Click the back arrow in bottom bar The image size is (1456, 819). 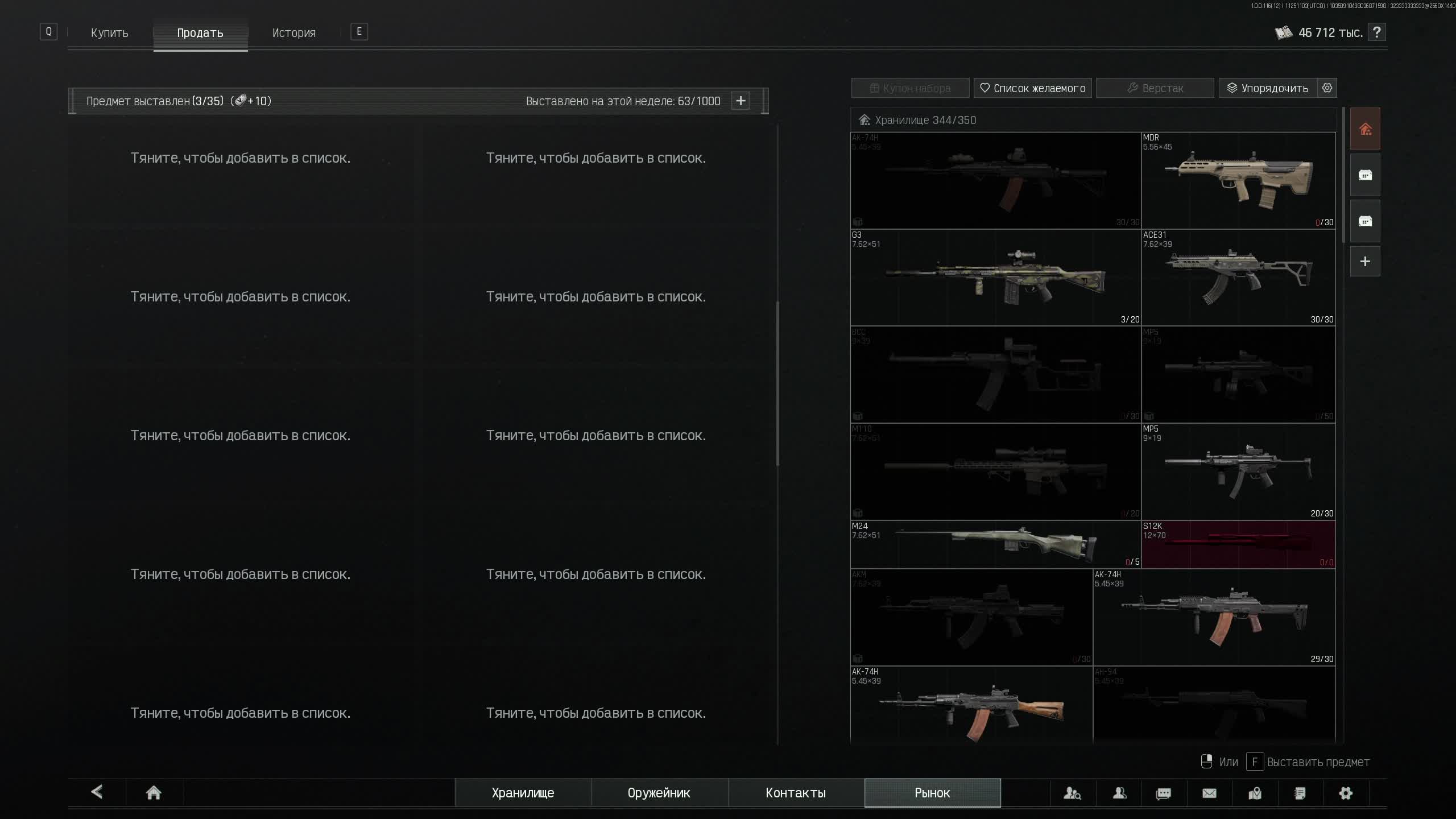[x=97, y=792]
